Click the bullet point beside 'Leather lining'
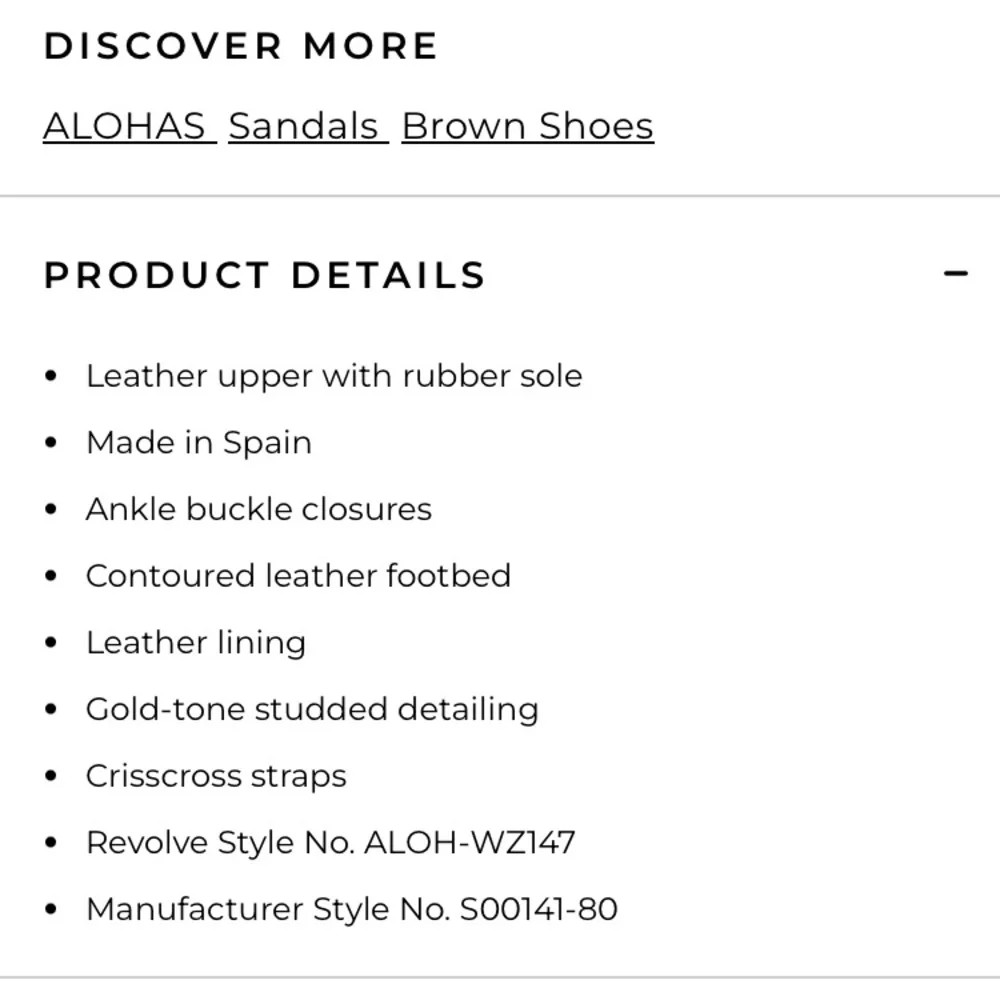Viewport: 1000px width, 1000px height. [x=52, y=643]
